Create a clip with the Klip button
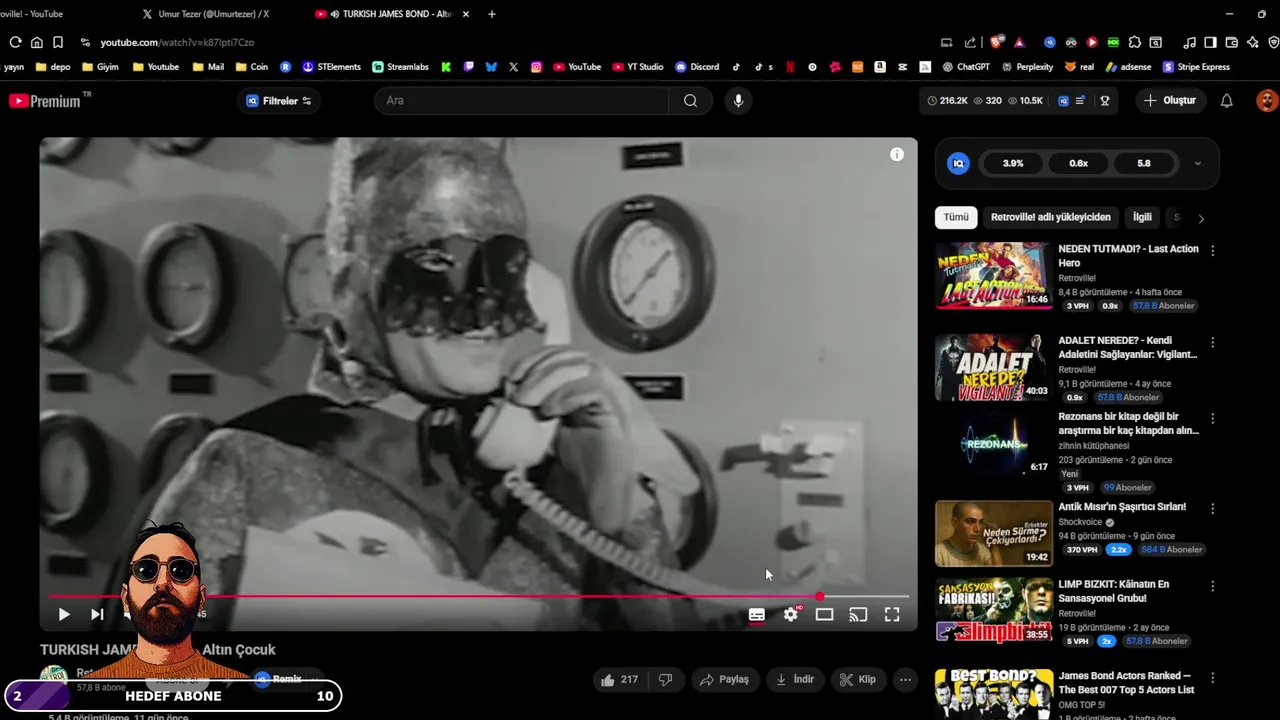 858,680
